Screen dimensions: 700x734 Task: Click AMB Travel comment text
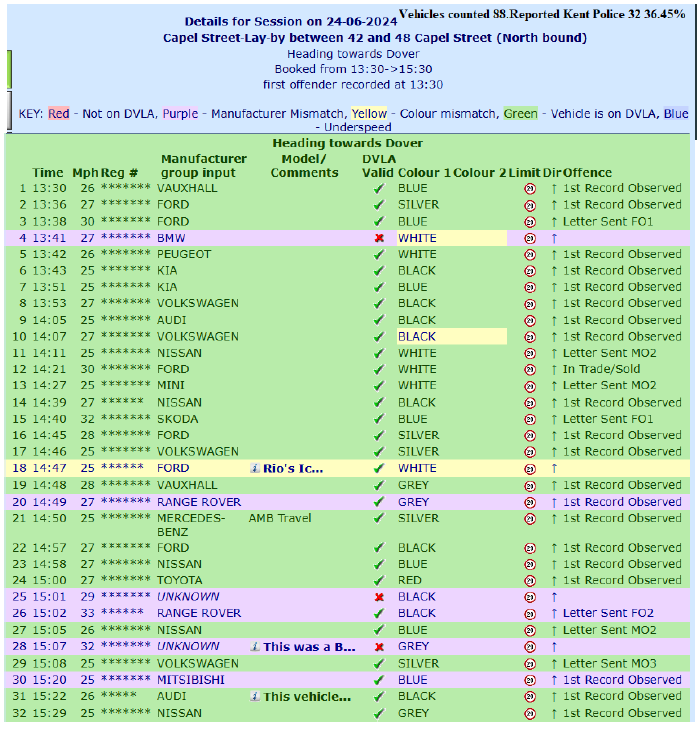280,518
